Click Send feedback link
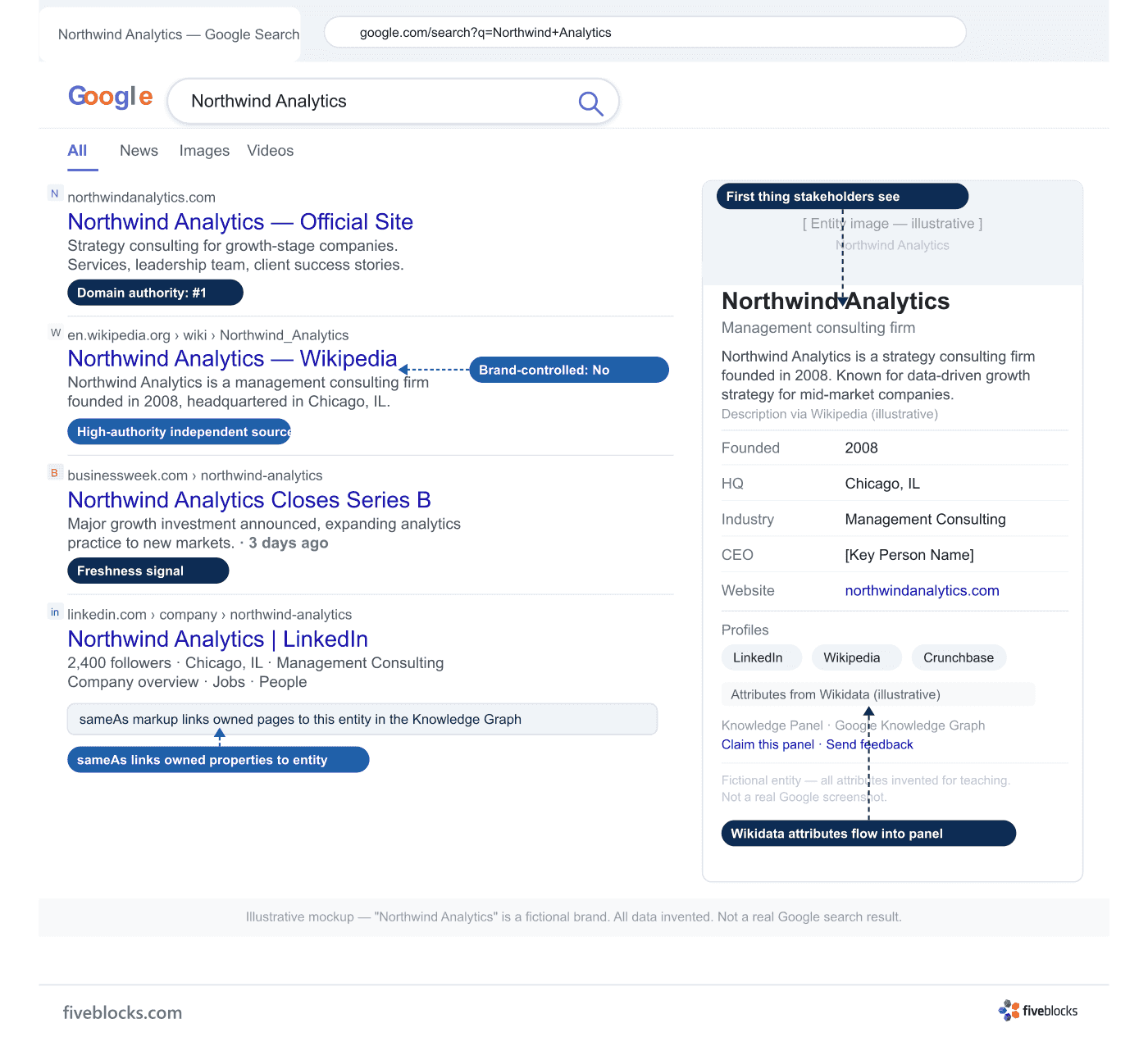 869,744
